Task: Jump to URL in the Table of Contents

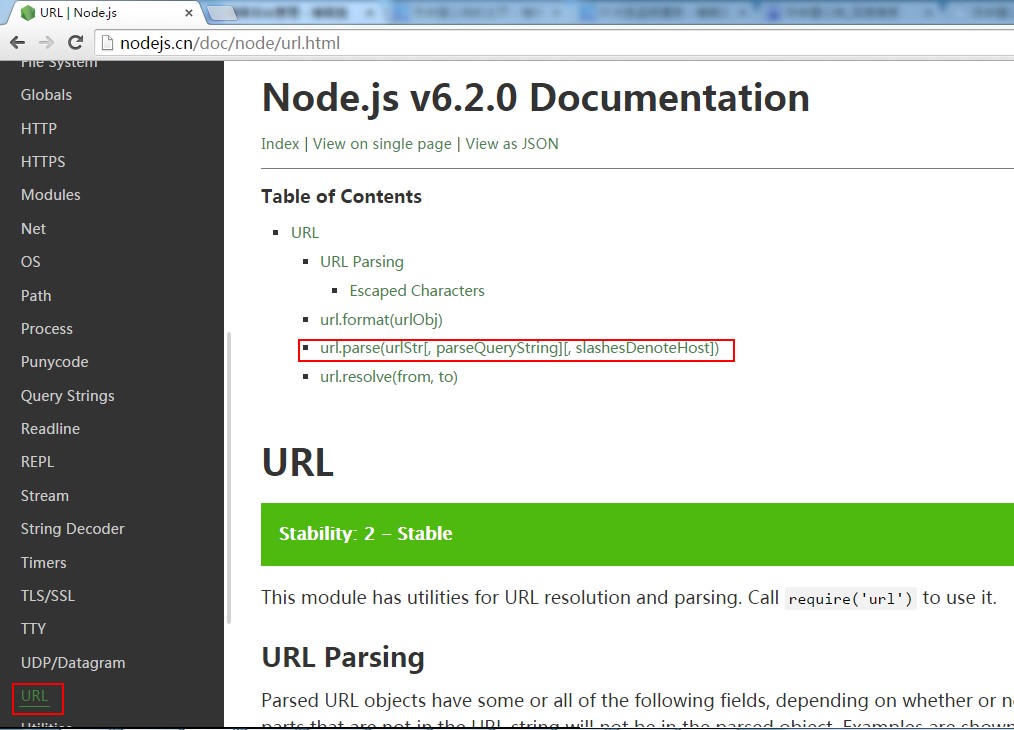Action: 305,233
